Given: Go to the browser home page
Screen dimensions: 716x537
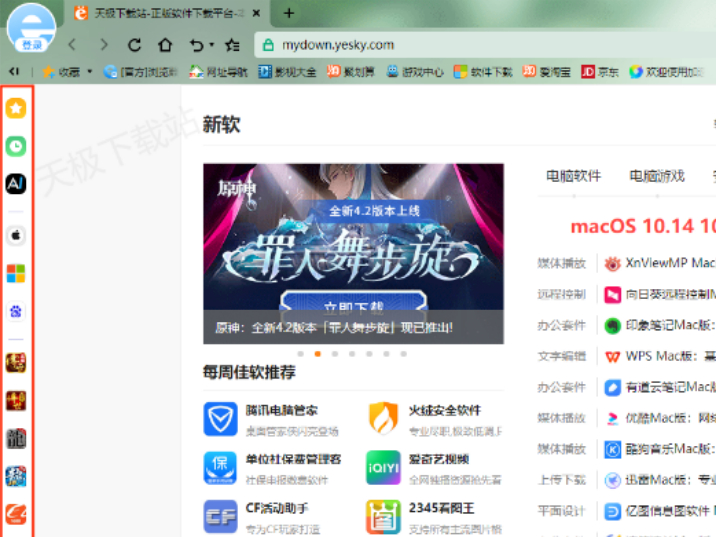Looking at the screenshot, I should [165, 45].
